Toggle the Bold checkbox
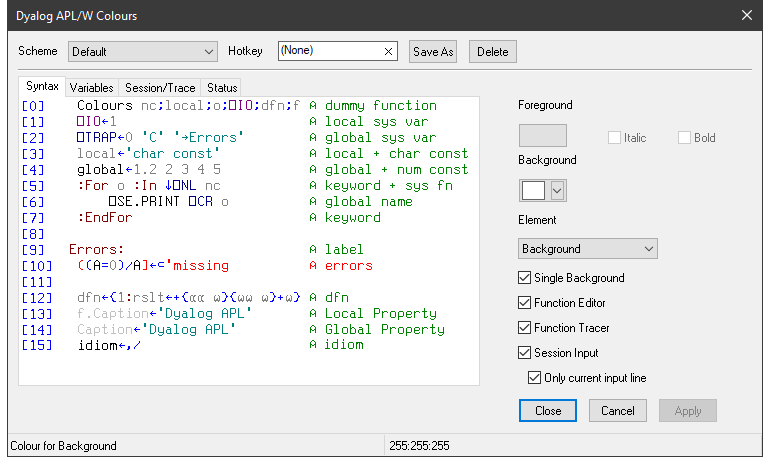 click(685, 138)
